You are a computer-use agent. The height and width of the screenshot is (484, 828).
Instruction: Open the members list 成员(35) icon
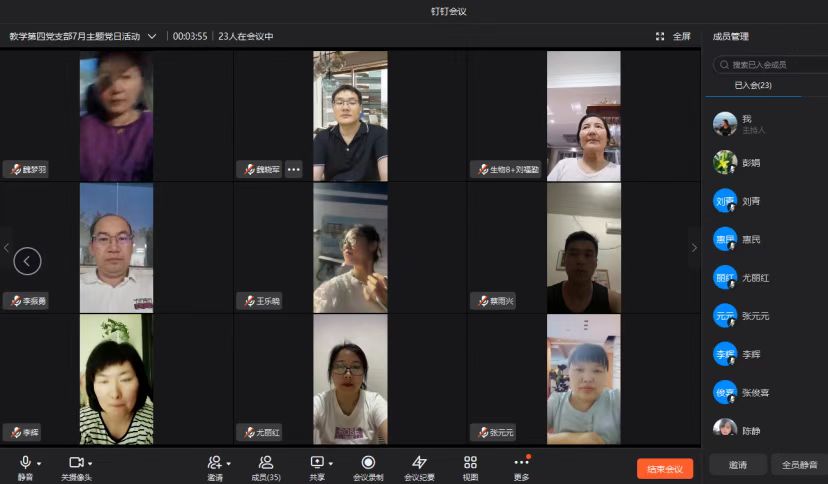point(266,462)
